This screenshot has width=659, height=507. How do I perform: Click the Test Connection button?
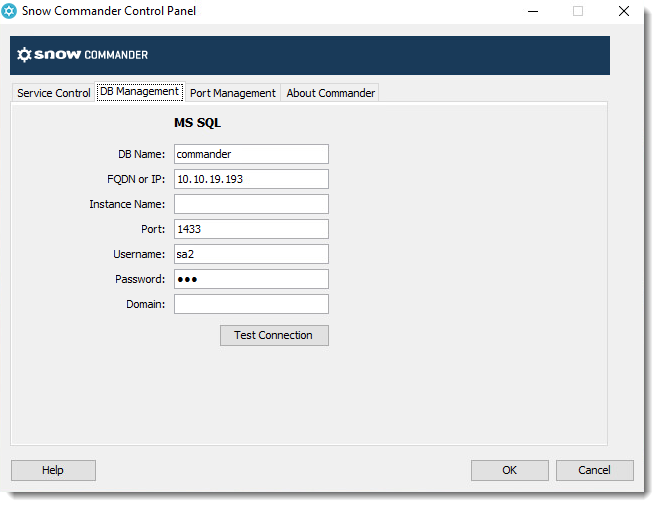tap(274, 335)
